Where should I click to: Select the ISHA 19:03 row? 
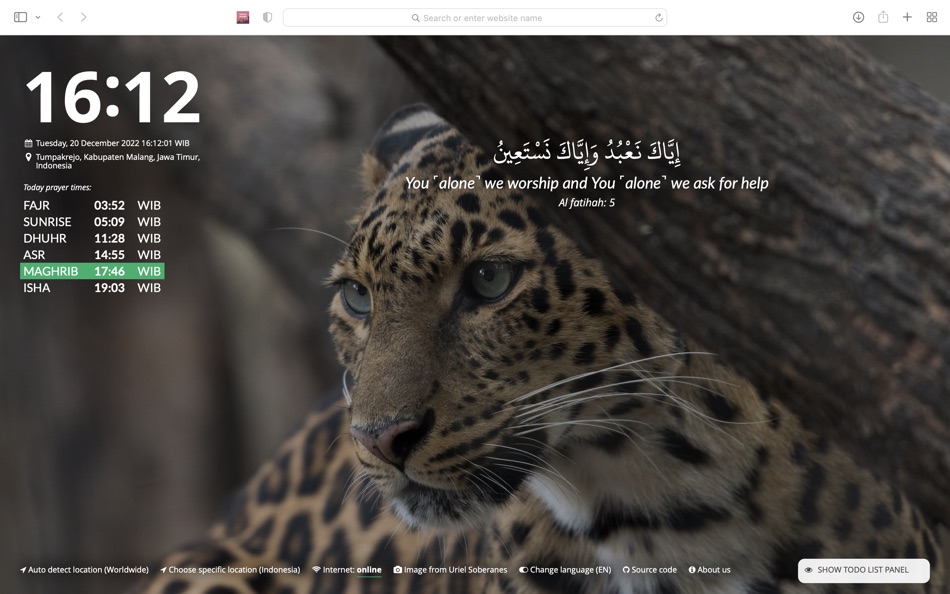(92, 287)
